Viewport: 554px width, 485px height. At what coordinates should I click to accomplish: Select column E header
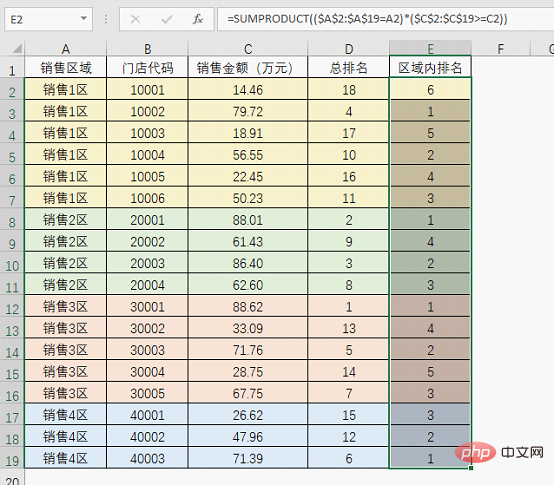point(430,48)
